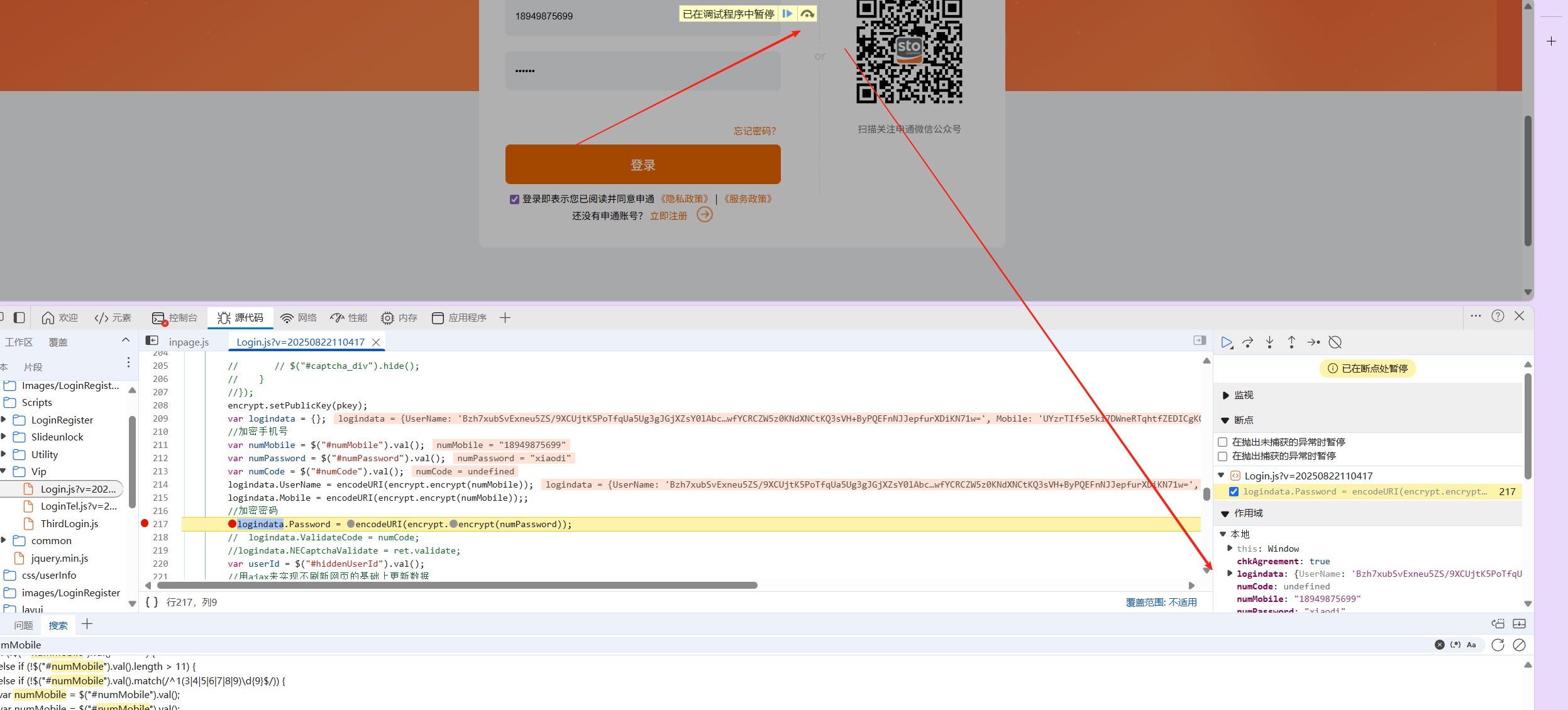The width and height of the screenshot is (1568, 710).
Task: Click the code editor horizontal scrollbar
Action: click(x=457, y=585)
